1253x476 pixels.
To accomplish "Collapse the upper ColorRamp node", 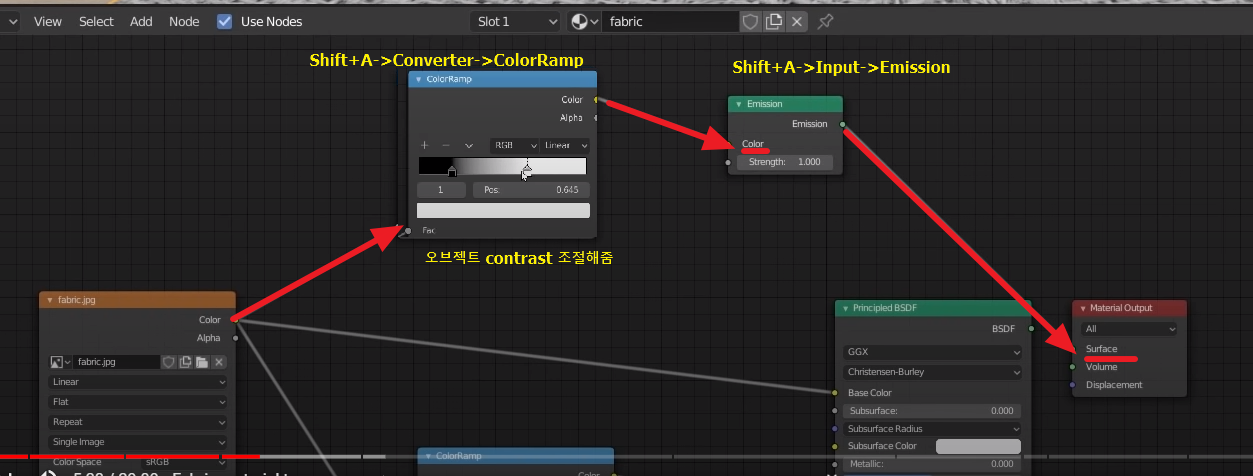I will pos(418,79).
